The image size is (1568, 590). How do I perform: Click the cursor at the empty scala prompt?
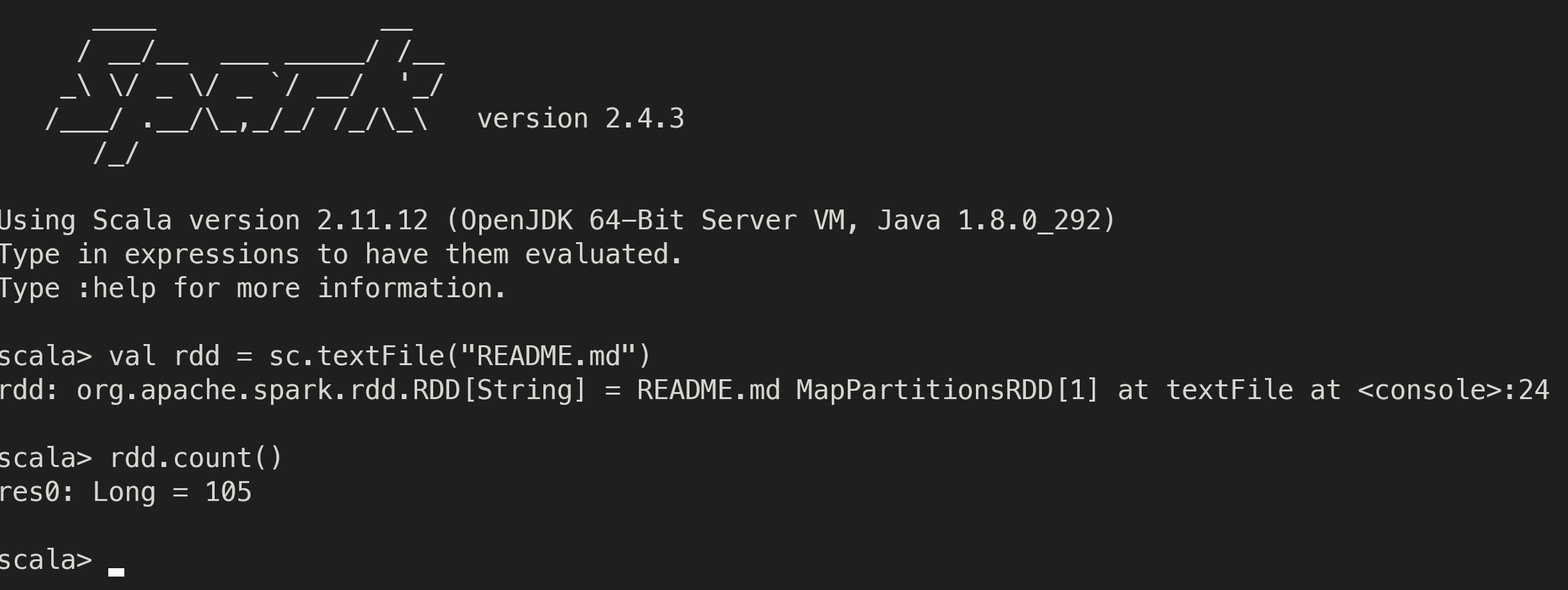tap(116, 571)
